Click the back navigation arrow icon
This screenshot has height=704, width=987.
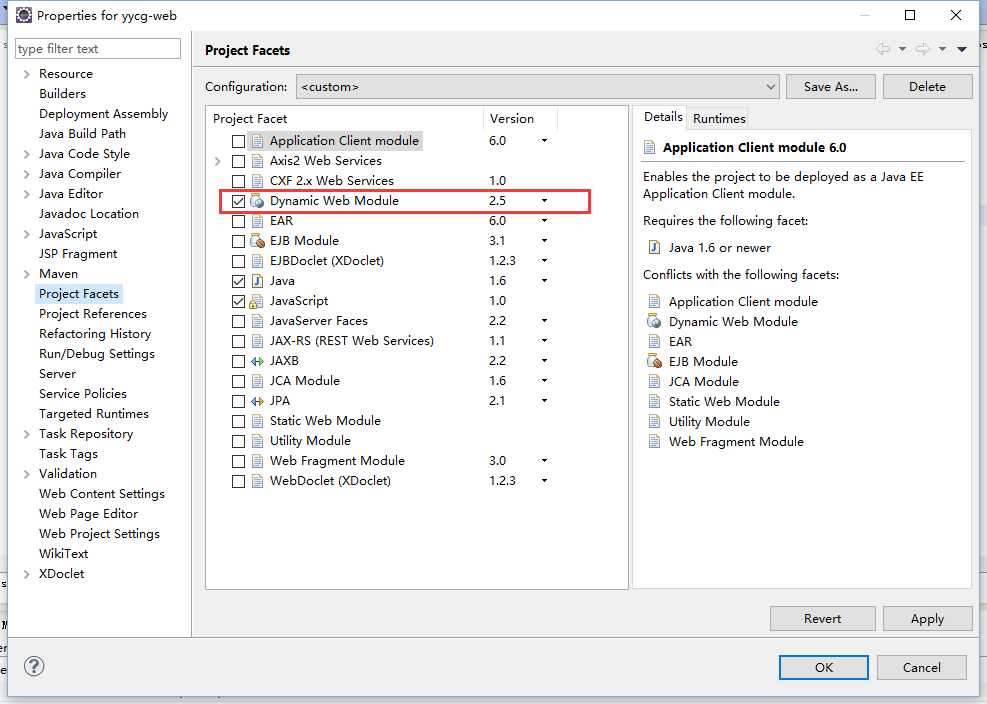(883, 49)
